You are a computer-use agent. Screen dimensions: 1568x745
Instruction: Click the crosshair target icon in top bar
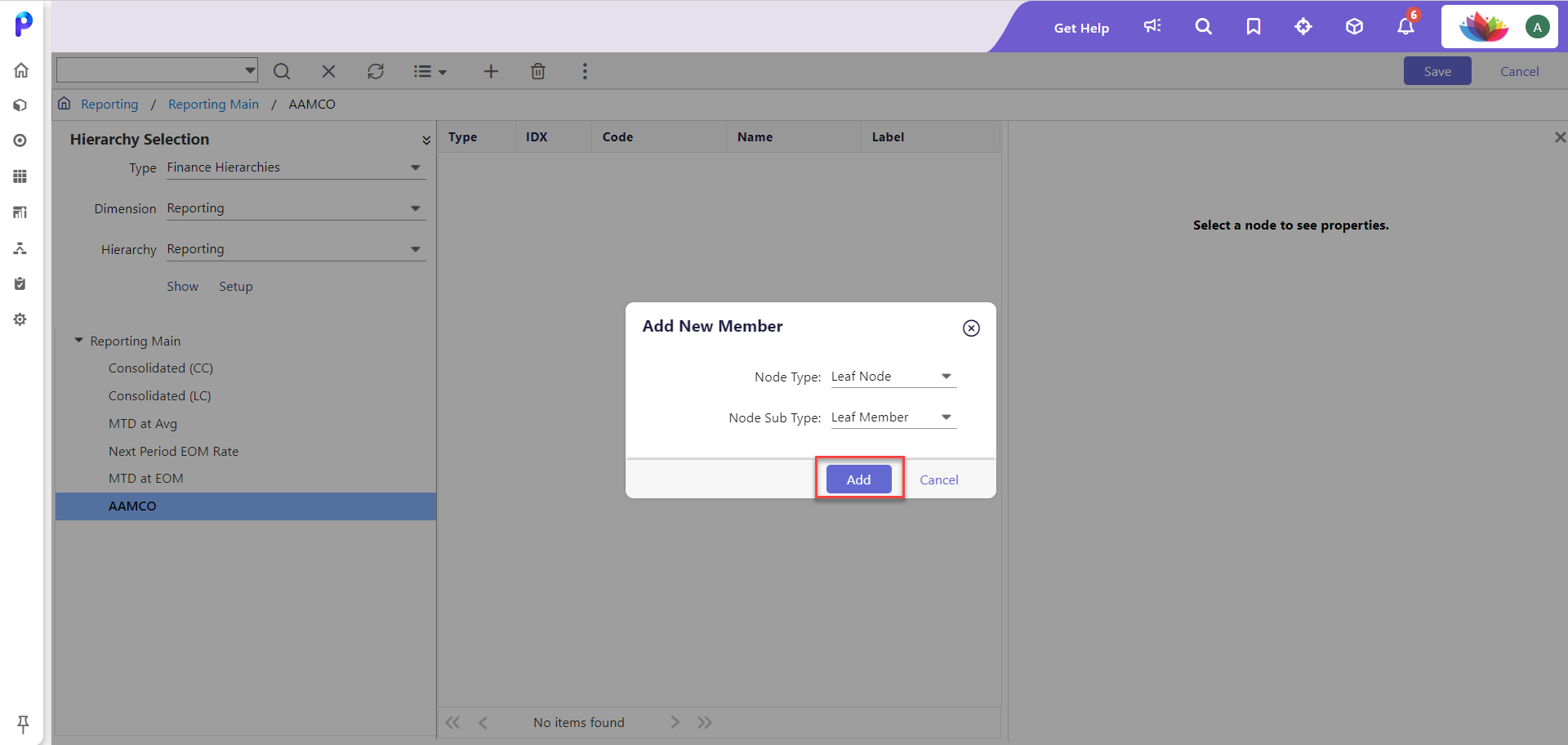point(1303,26)
